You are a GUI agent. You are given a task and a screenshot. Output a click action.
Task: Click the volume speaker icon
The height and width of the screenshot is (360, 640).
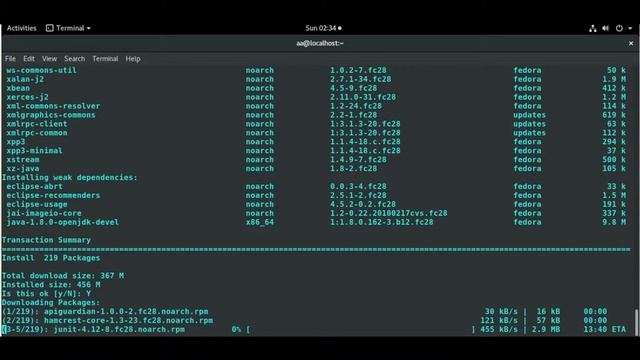[605, 28]
